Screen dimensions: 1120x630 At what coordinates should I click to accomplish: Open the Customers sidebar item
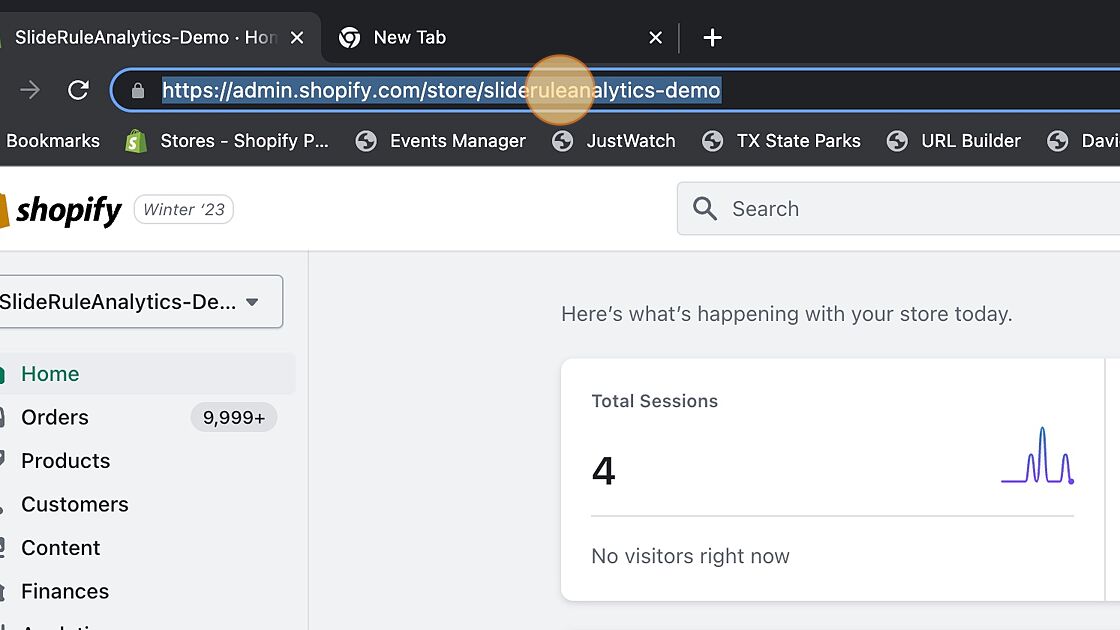pos(74,504)
